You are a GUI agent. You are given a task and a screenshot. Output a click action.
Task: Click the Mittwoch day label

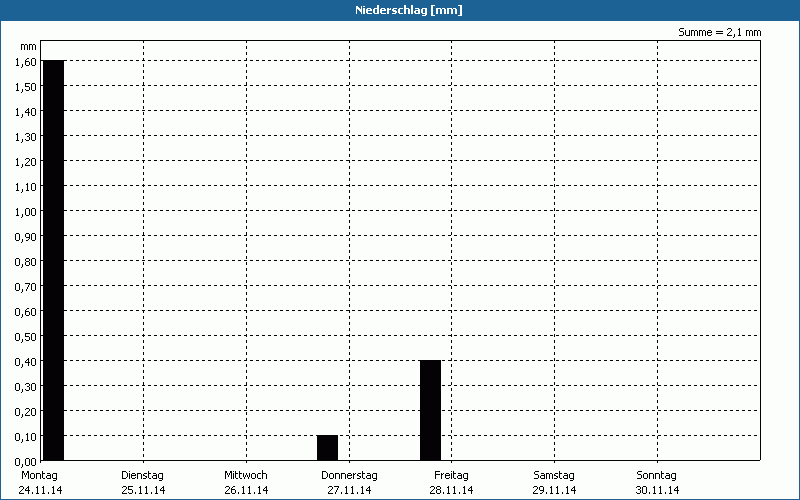(246, 475)
